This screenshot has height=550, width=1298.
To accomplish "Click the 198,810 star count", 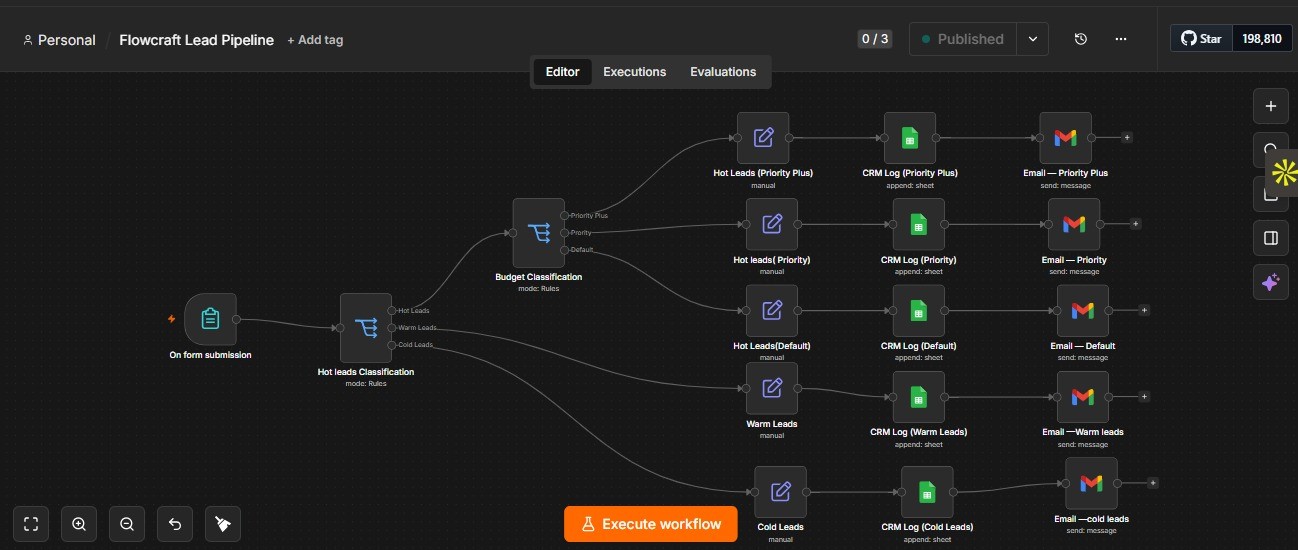I will 1261,39.
